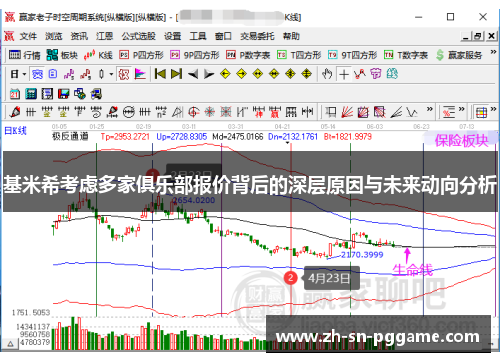Viewport: 500px width, 362px height.
Task: Open the calendar 21 icon
Action: click(15, 94)
